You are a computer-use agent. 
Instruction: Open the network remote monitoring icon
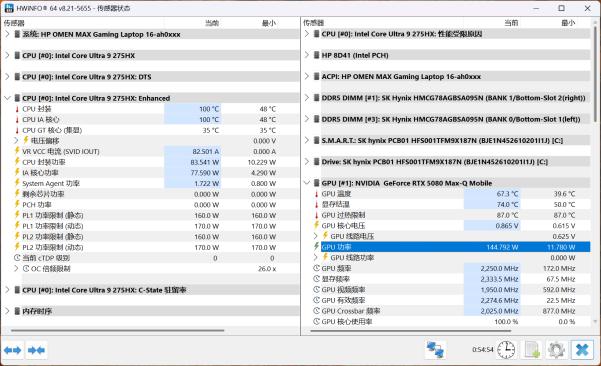pyautogui.click(x=435, y=350)
